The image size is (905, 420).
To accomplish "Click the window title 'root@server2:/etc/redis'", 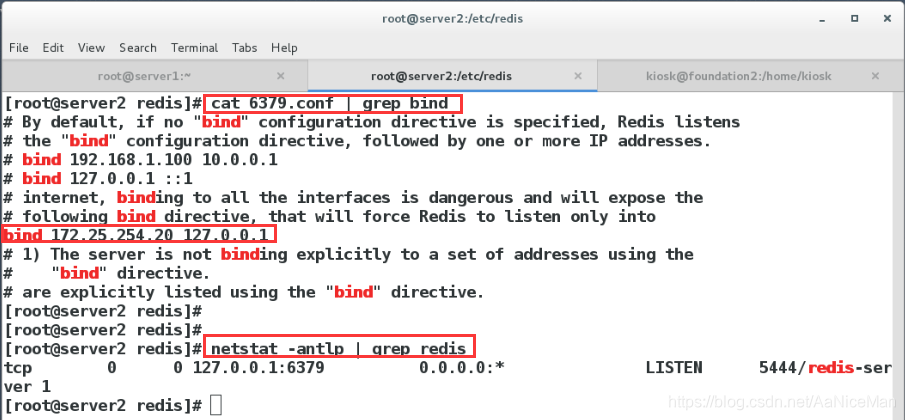I will (452, 19).
